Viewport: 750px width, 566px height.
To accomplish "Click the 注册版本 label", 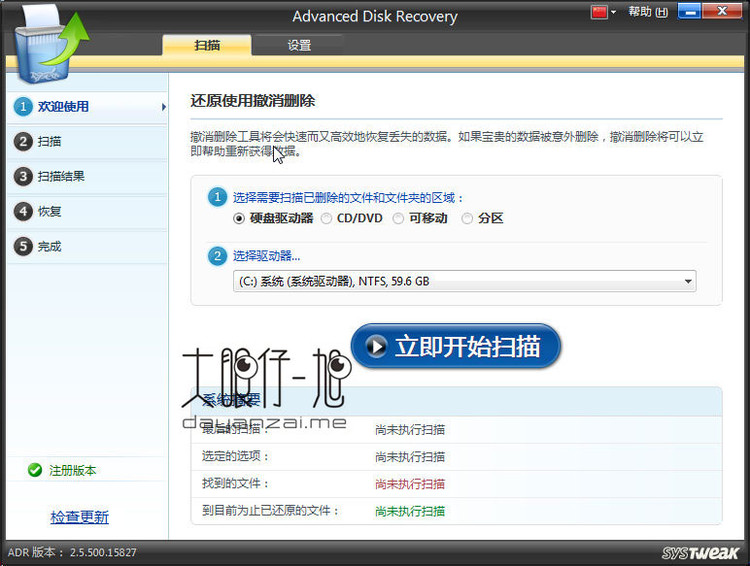I will (73, 471).
